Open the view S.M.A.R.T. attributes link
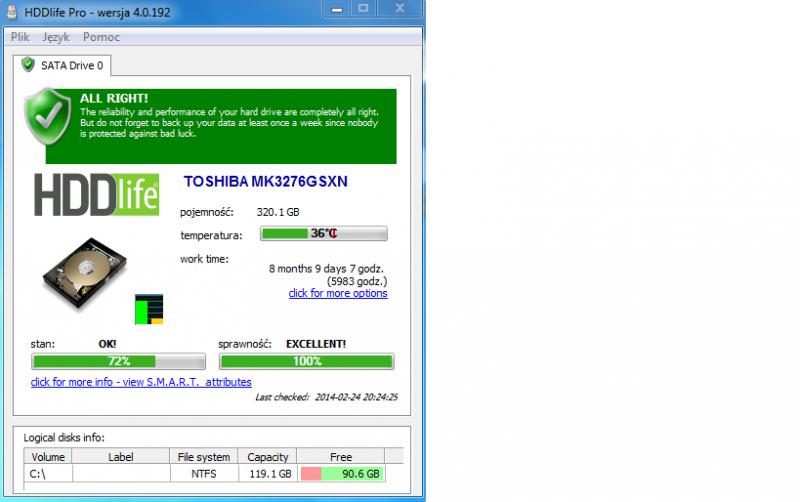Viewport: 800px width, 502px height. [141, 382]
